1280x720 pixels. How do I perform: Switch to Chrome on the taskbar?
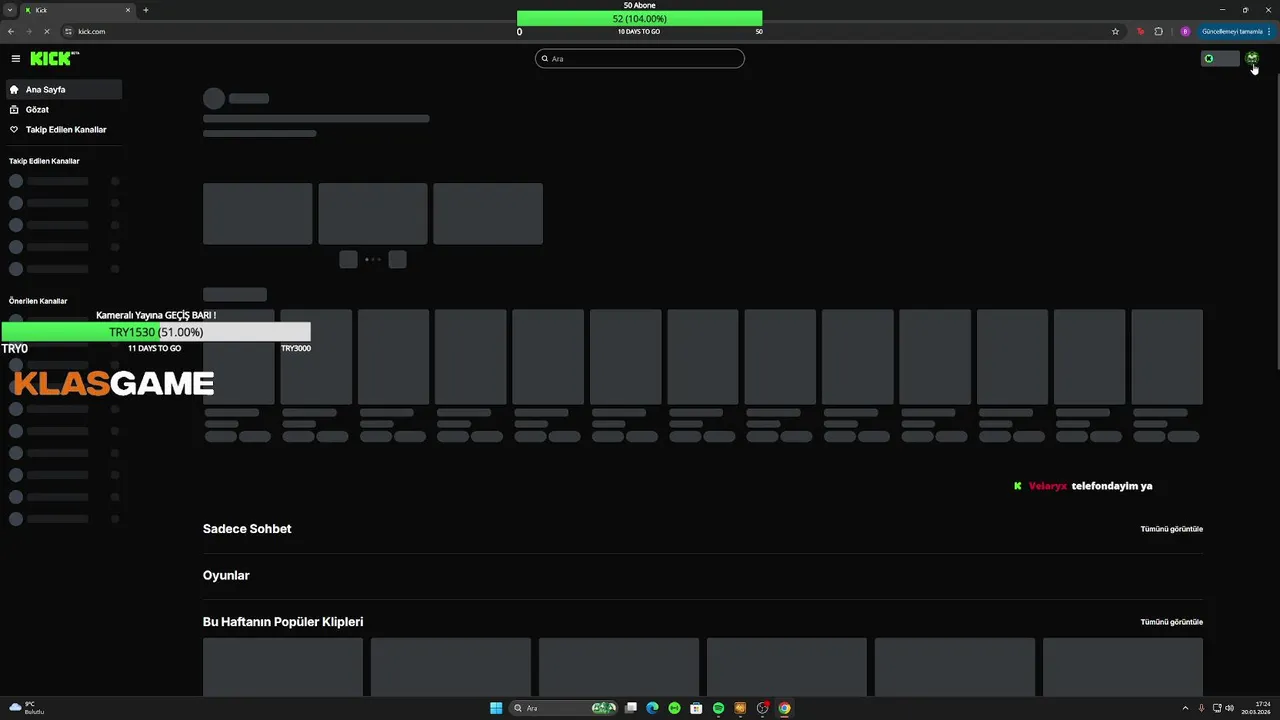(784, 708)
